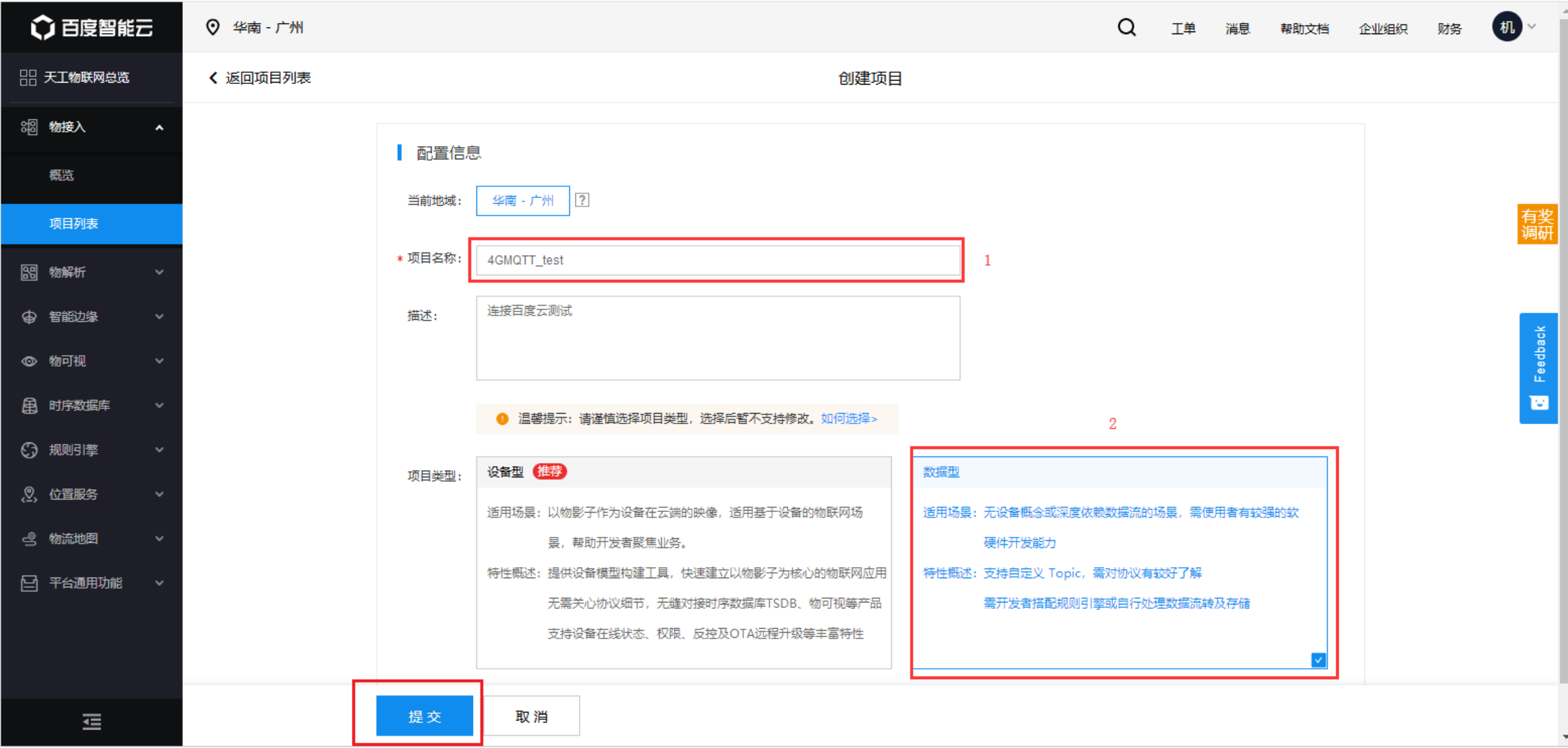Viewport: 1568px width, 748px height.
Task: Click the collapse sidebar icon at bottom
Action: tap(92, 722)
